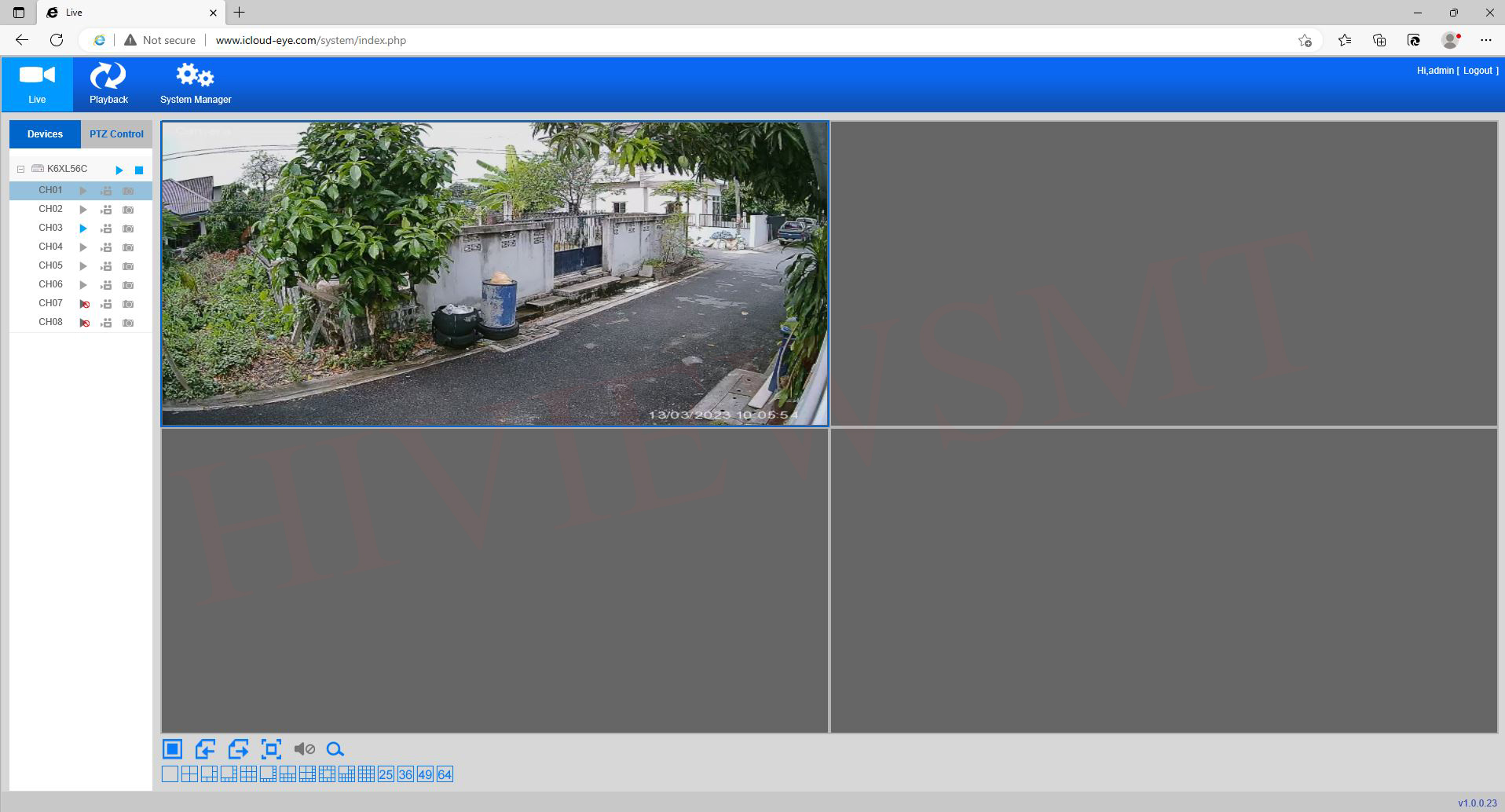The width and height of the screenshot is (1505, 812).
Task: Select channel CH05 in the device list
Action: [50, 265]
